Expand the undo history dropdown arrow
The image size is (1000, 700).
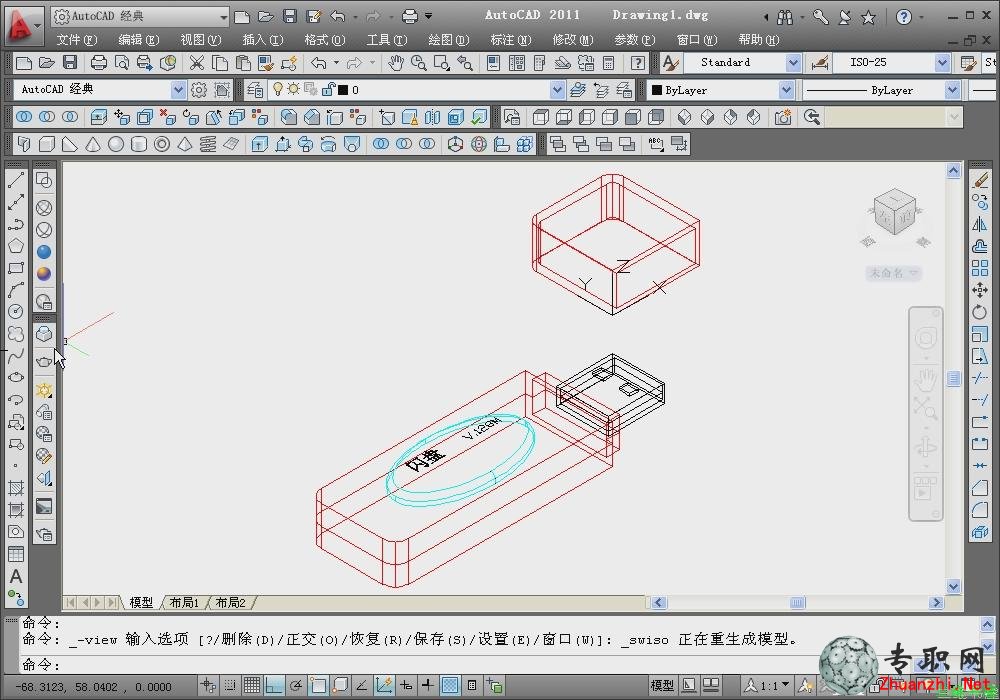click(x=336, y=62)
